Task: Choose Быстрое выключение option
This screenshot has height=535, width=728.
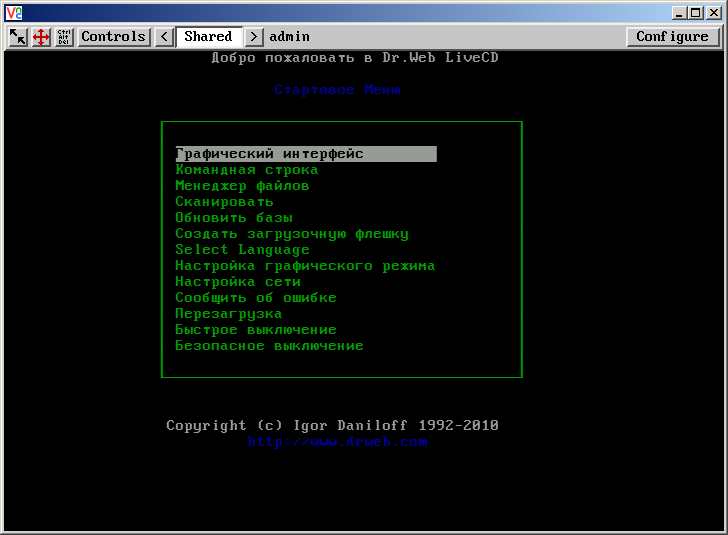Action: 256,330
